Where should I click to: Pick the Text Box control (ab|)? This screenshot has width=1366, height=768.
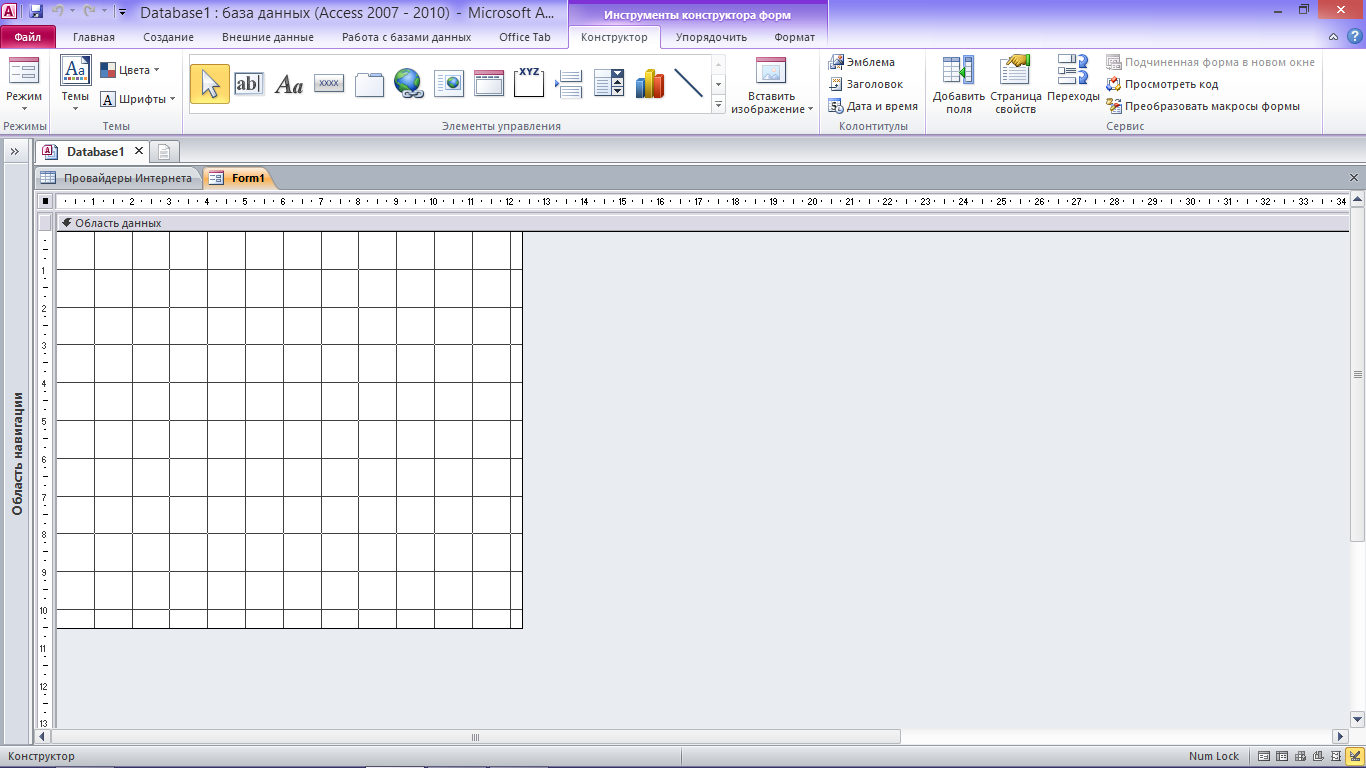pyautogui.click(x=248, y=84)
